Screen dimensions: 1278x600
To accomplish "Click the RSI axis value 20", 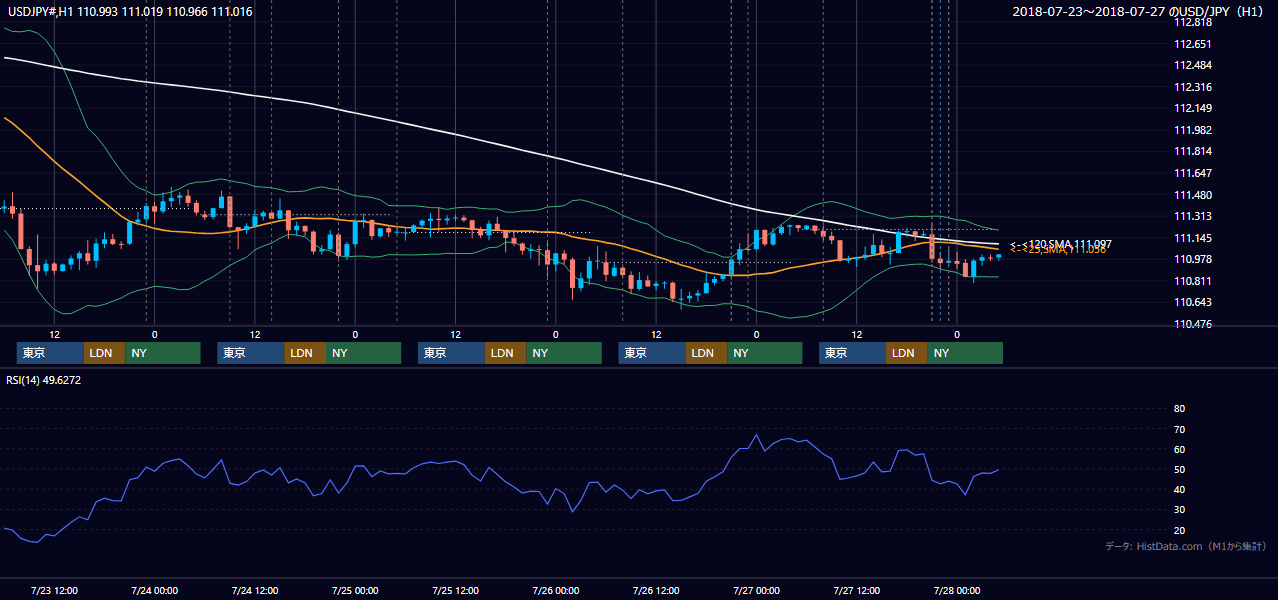I will point(1179,530).
